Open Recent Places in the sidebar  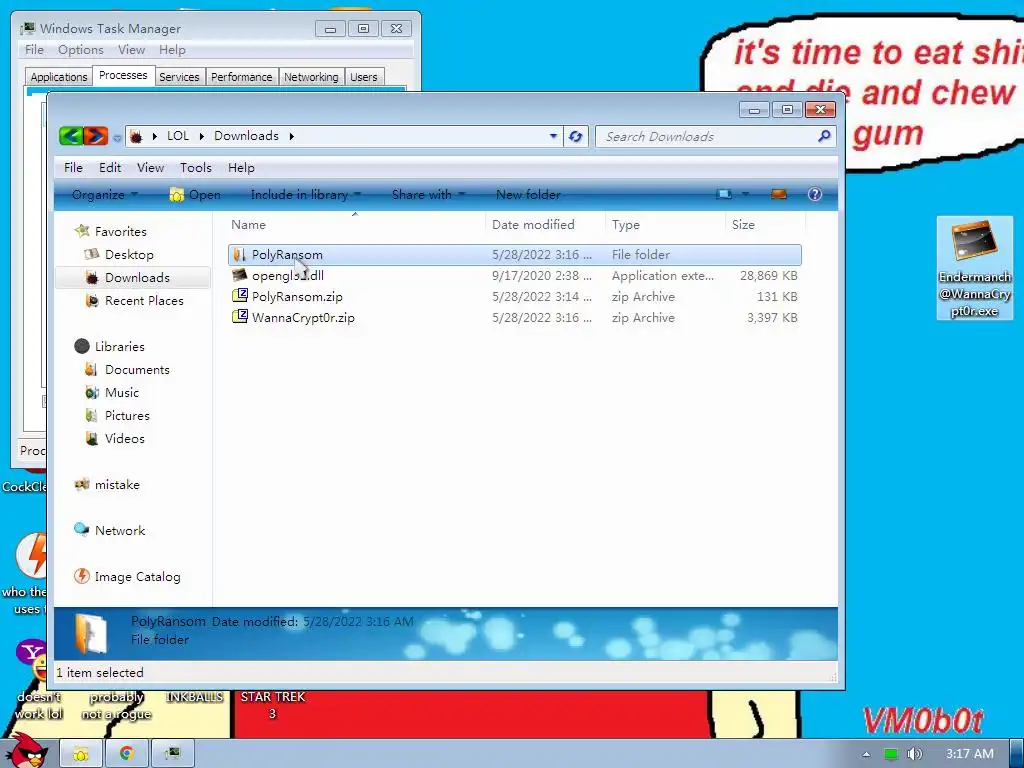click(144, 300)
